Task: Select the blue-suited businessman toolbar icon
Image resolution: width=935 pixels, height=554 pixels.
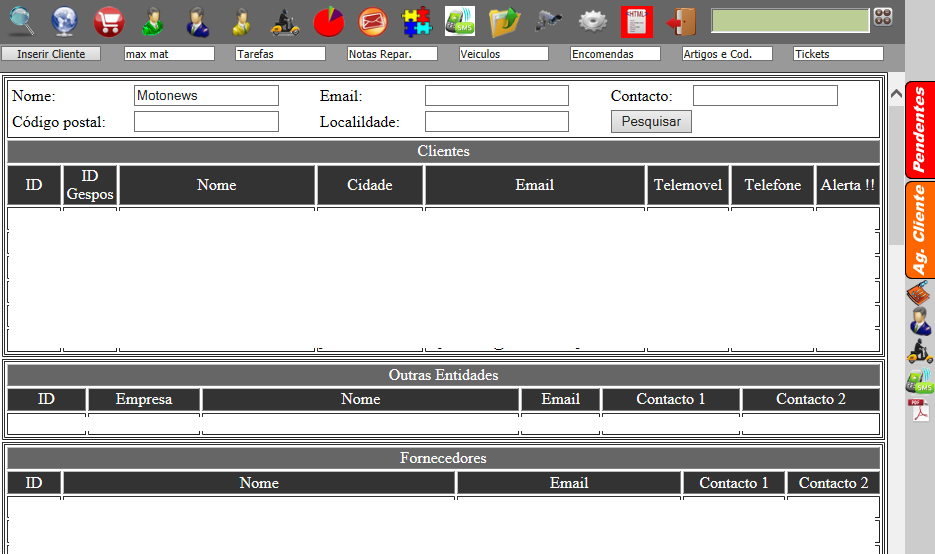Action: 197,22
